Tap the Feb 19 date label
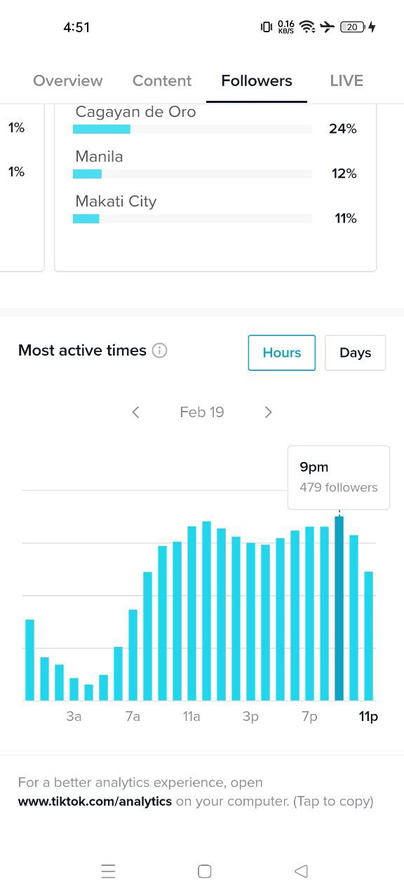404x896 pixels. click(x=202, y=412)
